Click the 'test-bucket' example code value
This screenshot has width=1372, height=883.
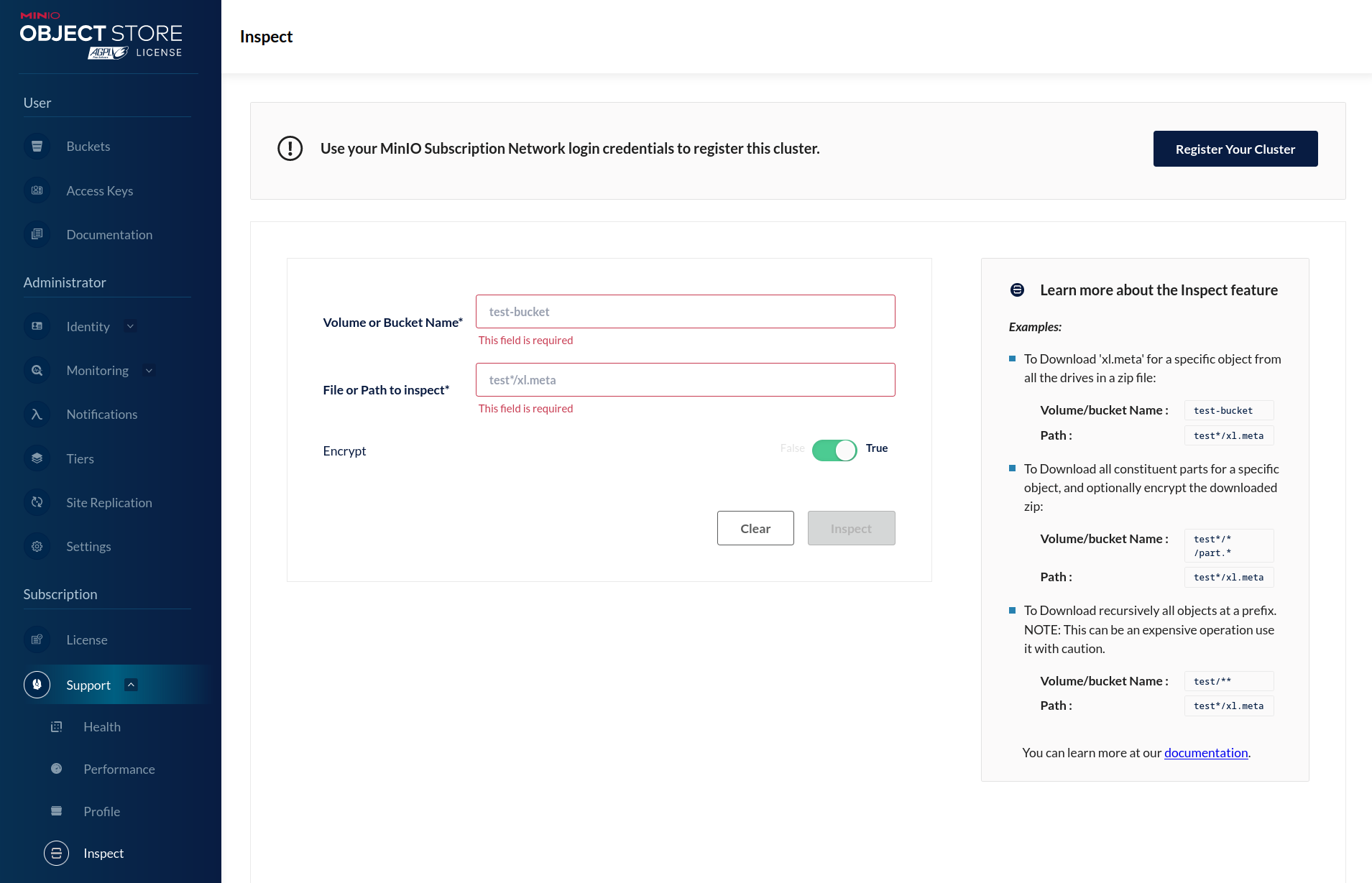click(1229, 410)
